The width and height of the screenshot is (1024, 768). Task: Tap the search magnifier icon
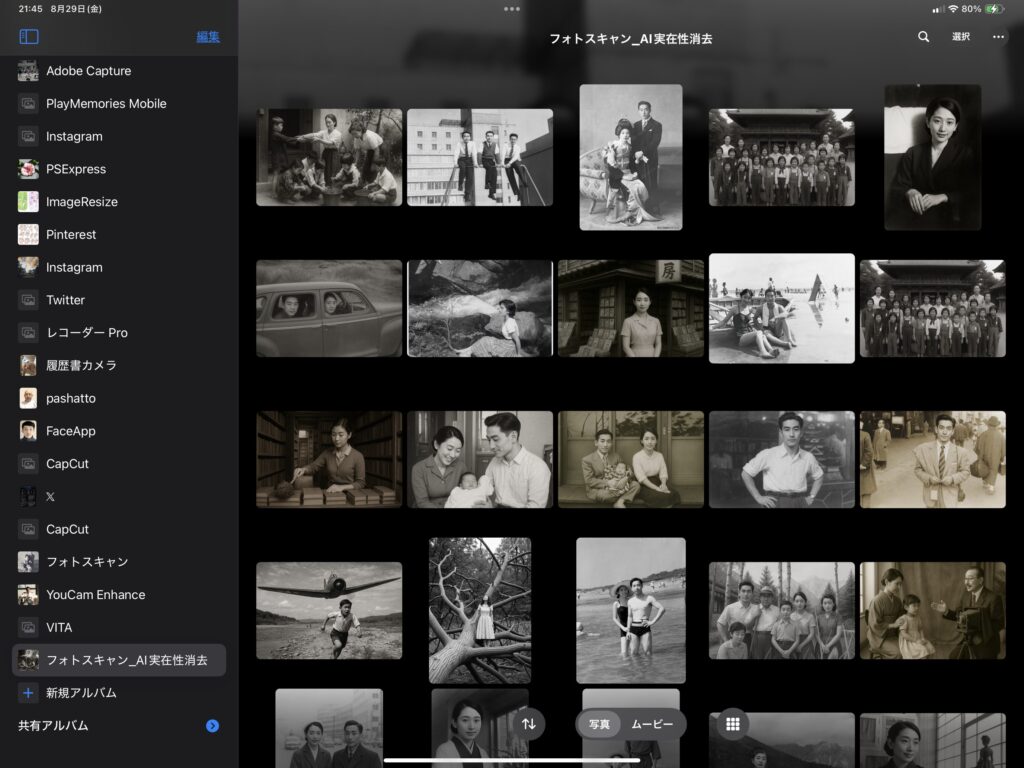923,37
